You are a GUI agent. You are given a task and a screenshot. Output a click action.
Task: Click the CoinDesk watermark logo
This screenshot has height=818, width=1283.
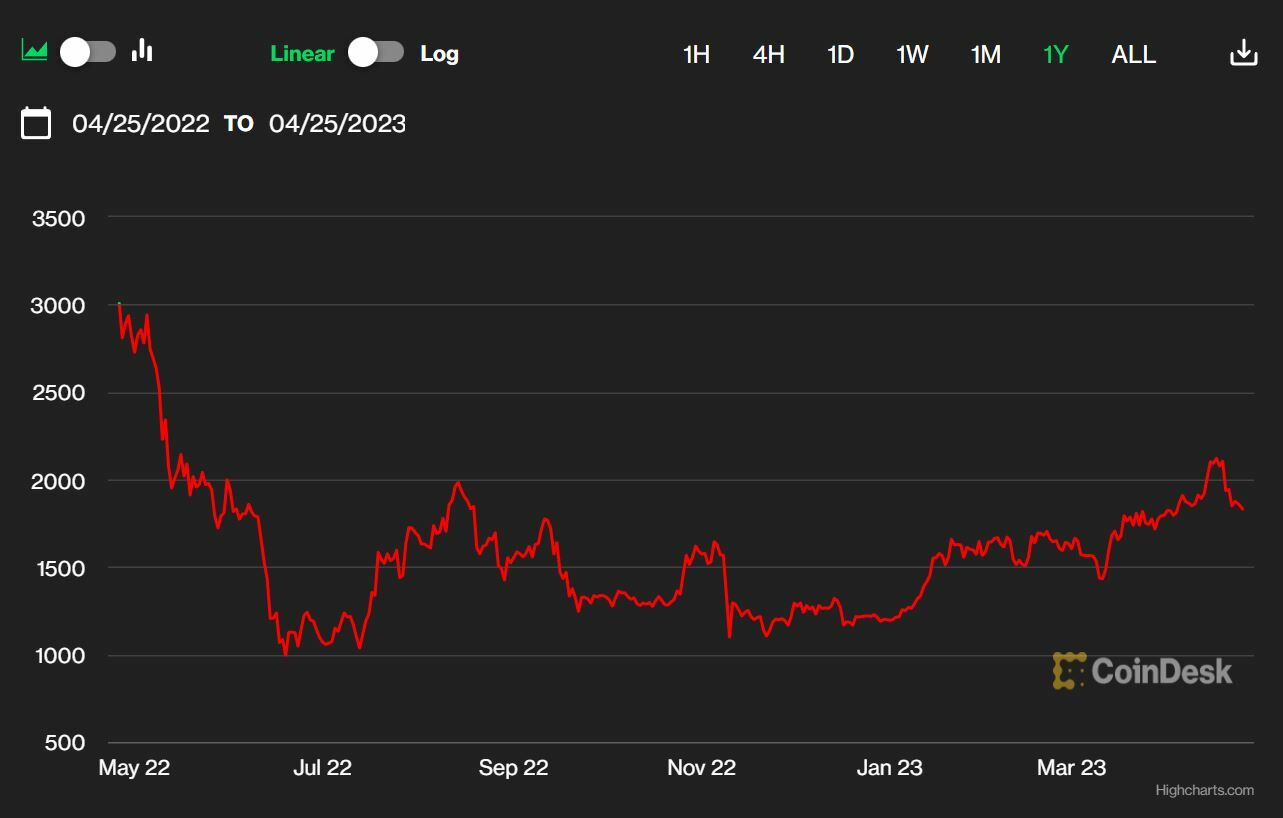tap(1142, 671)
